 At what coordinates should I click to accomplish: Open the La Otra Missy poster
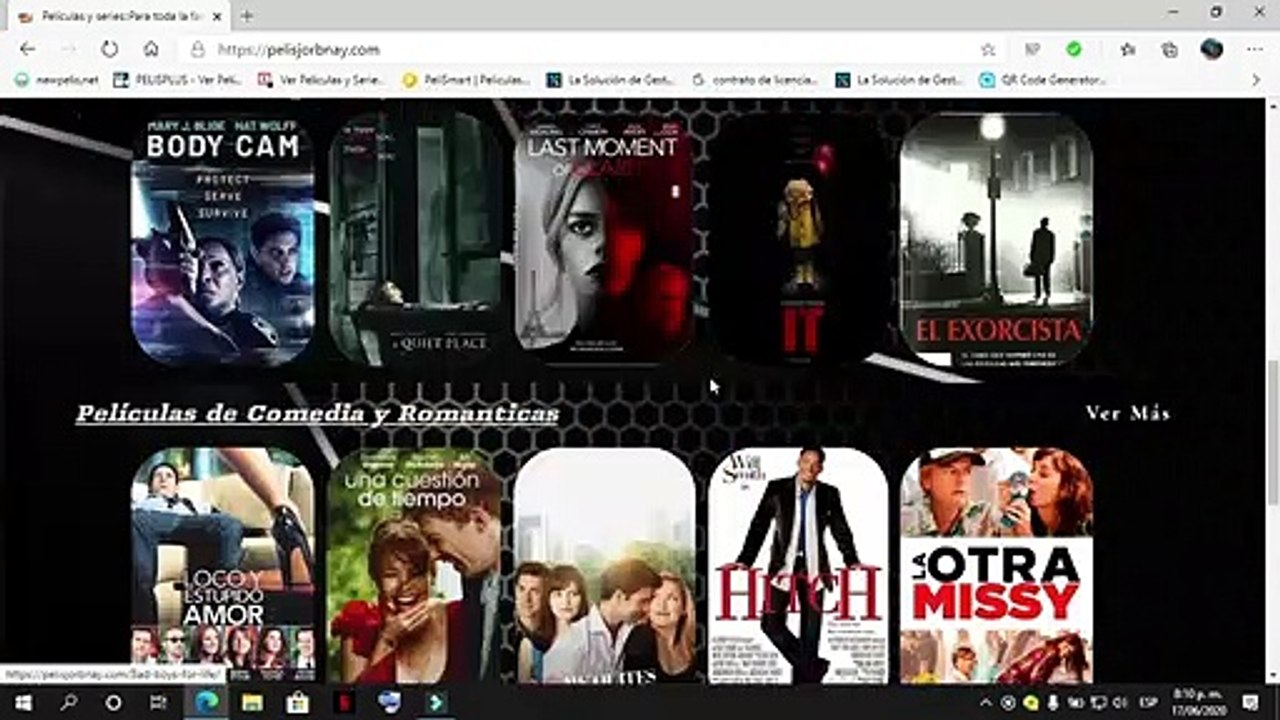996,565
